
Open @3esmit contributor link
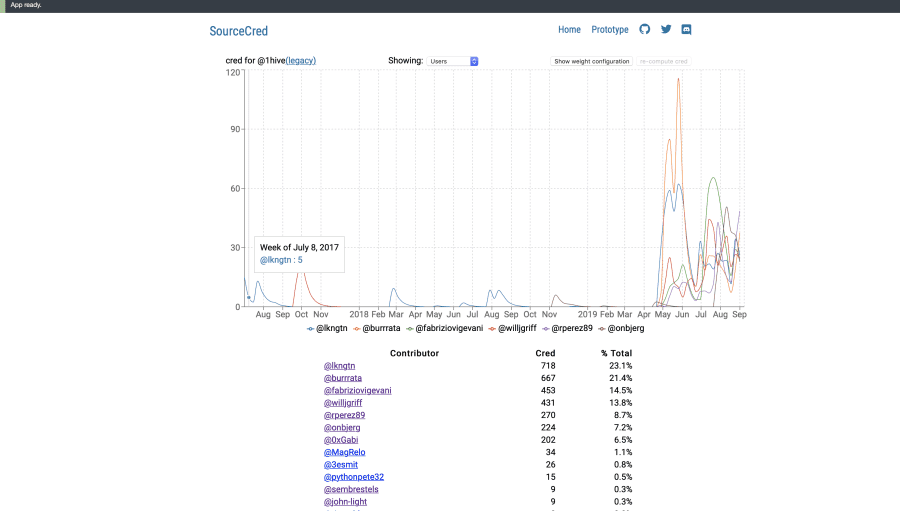pyautogui.click(x=341, y=464)
